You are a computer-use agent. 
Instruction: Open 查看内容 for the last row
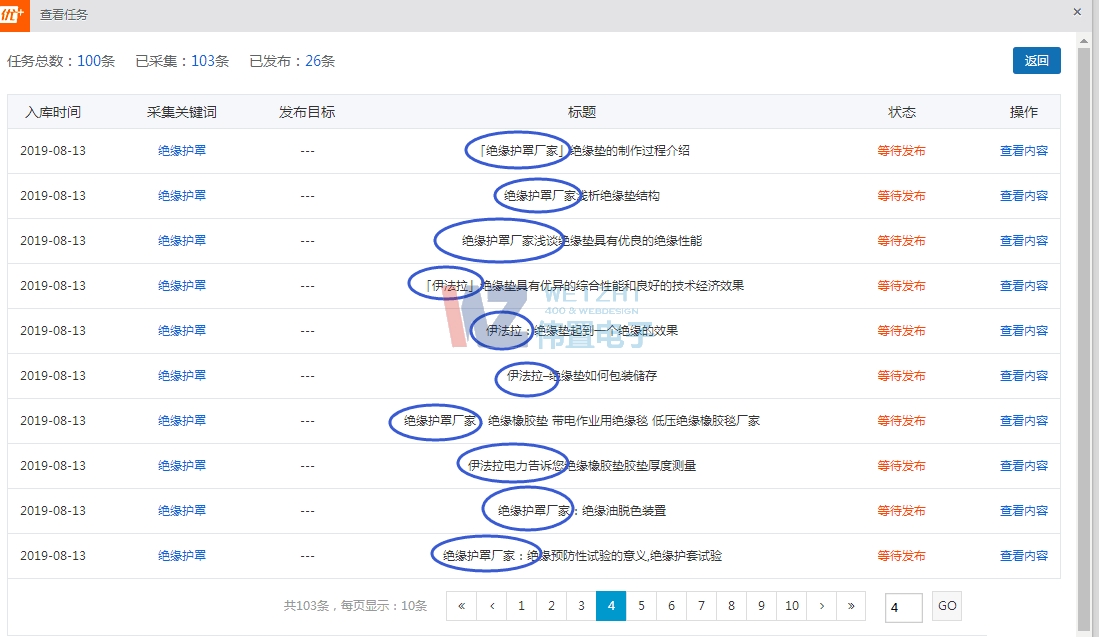tap(1023, 556)
